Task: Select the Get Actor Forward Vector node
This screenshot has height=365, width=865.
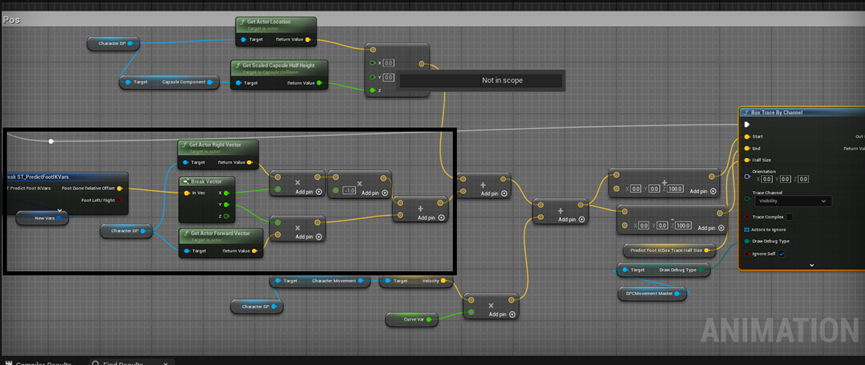Action: coord(221,243)
